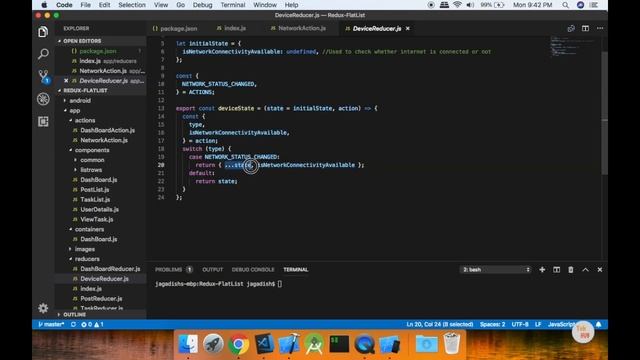The width and height of the screenshot is (640, 360).
Task: Collapse the actions folder
Action: (85, 120)
